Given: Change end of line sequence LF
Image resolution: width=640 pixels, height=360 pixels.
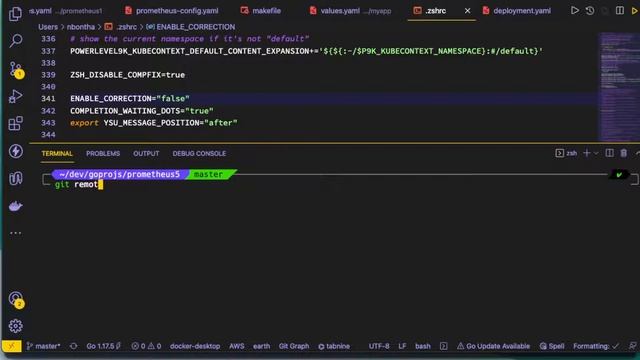Looking at the screenshot, I should pyautogui.click(x=402, y=346).
